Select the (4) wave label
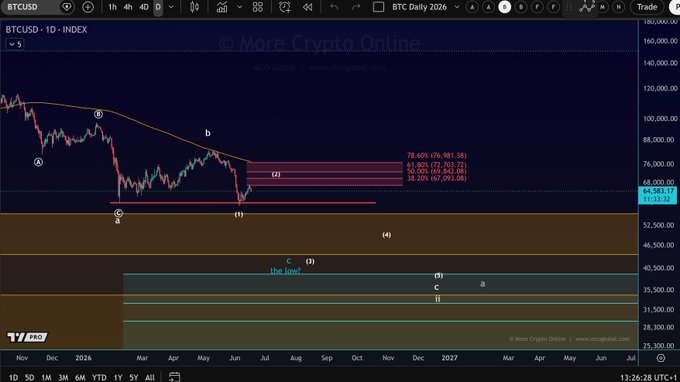The image size is (680, 382). coord(386,235)
